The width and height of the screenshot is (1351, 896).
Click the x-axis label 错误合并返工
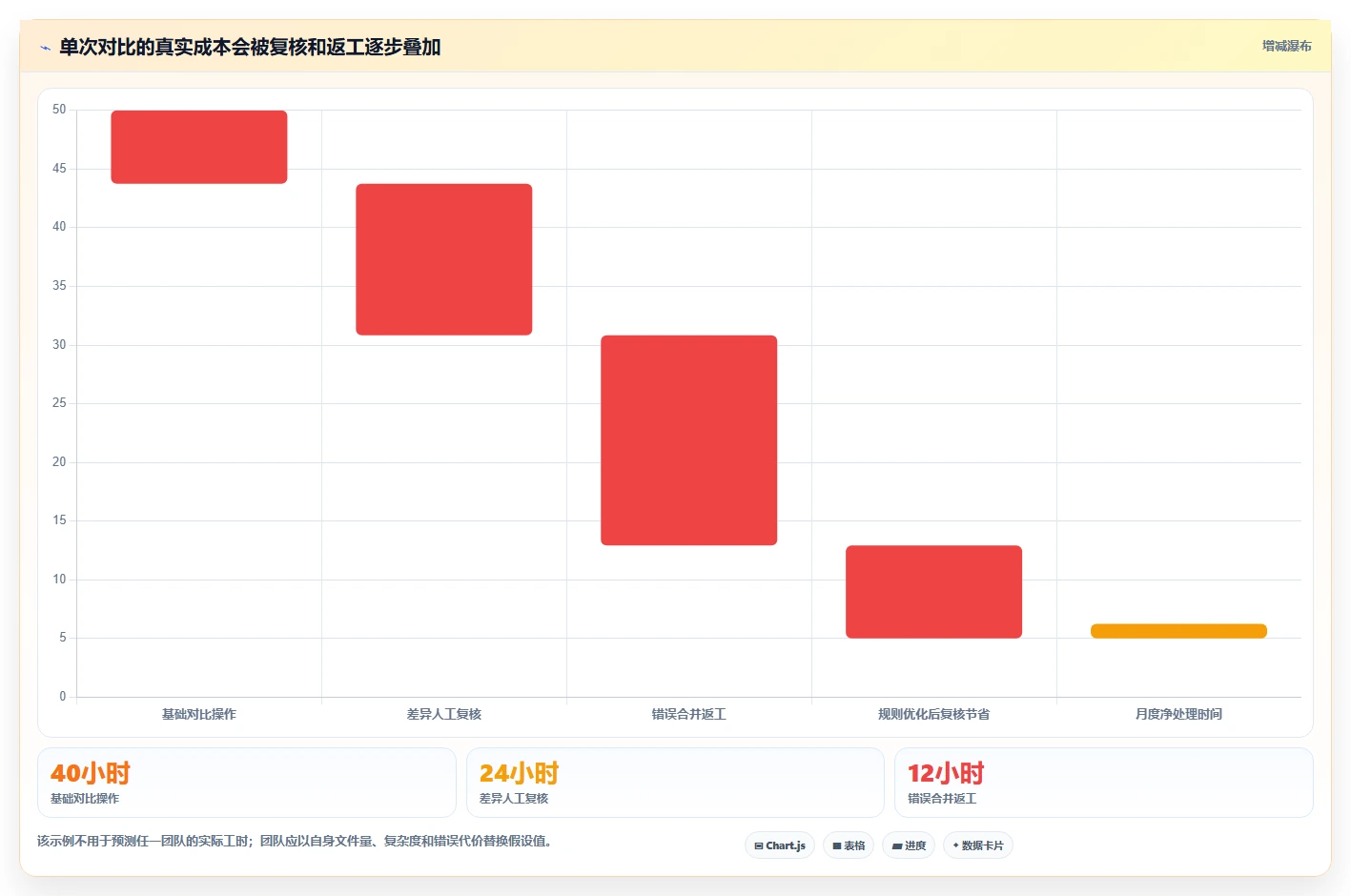(x=689, y=714)
